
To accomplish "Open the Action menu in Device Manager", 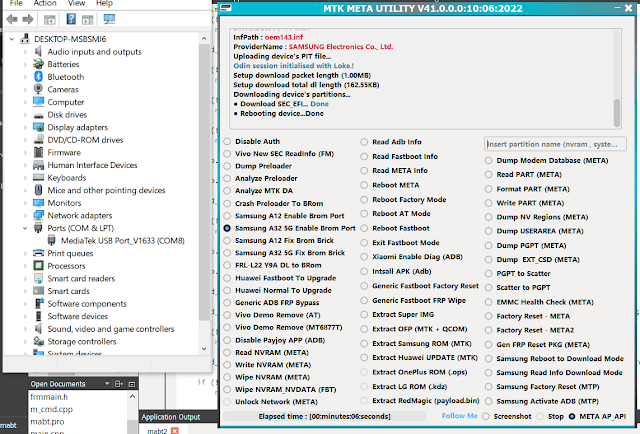I will [45, 3].
